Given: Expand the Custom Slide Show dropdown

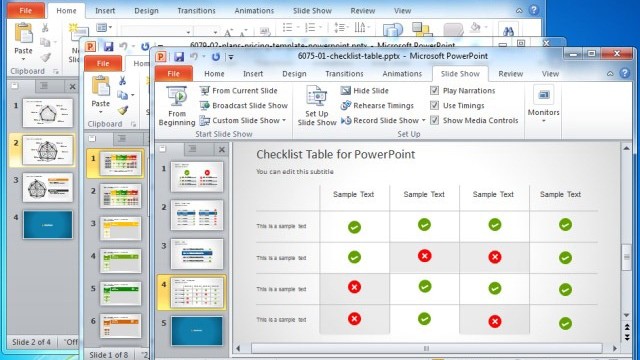Looking at the screenshot, I should [x=284, y=120].
